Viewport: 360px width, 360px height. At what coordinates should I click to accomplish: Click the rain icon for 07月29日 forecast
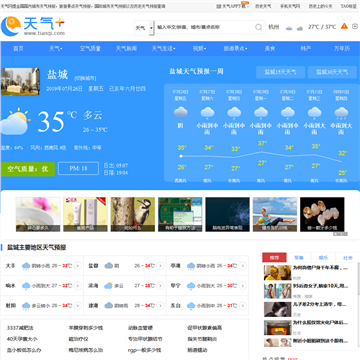pyautogui.click(x=261, y=113)
